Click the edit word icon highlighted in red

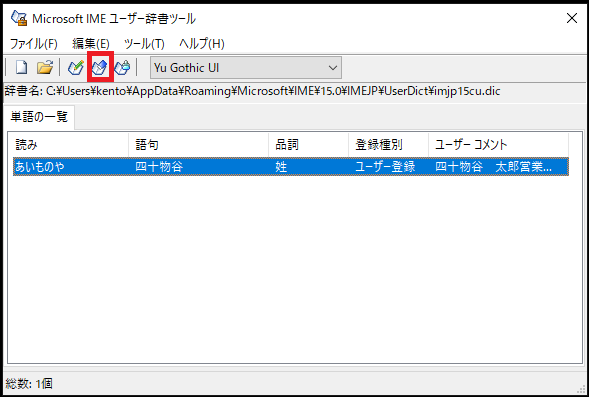tap(100, 68)
